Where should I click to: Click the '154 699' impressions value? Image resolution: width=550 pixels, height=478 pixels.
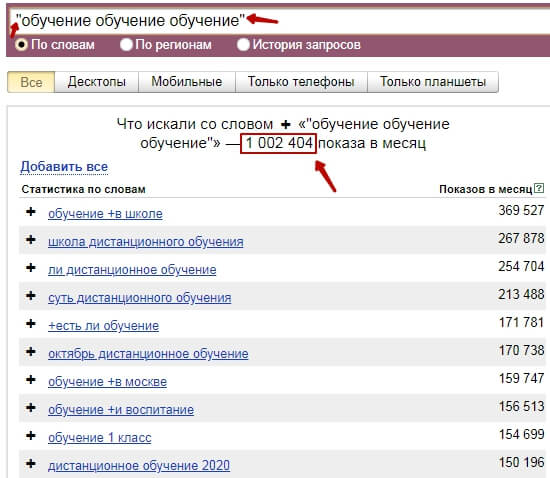pyautogui.click(x=521, y=435)
